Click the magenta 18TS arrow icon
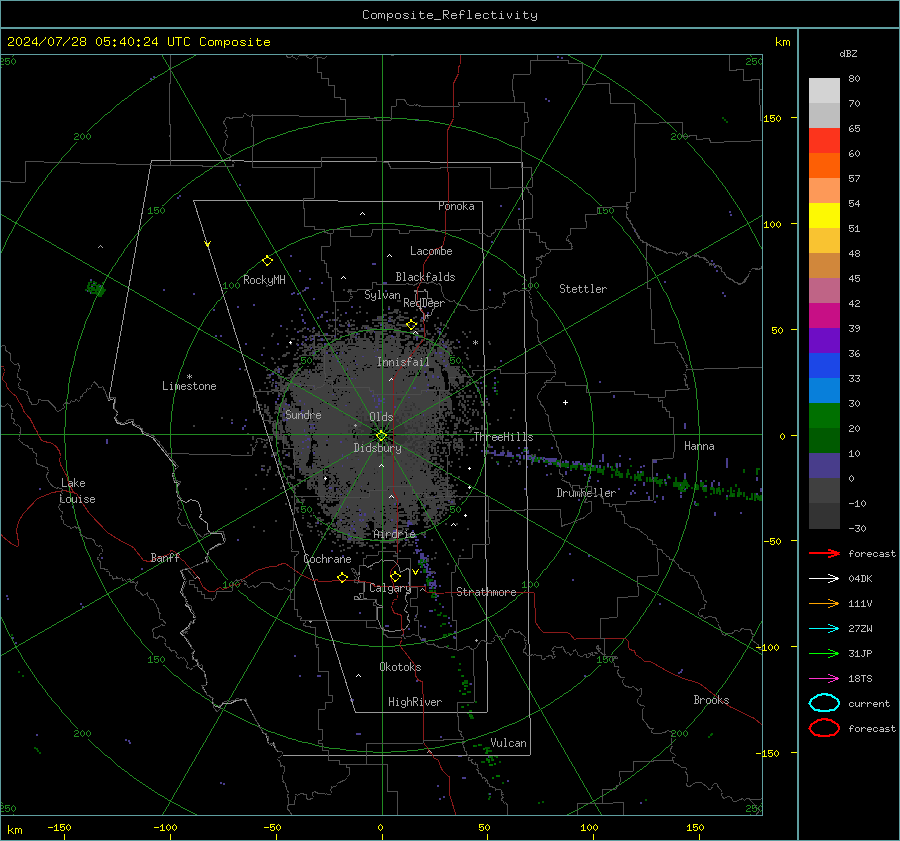This screenshot has height=841, width=900. pos(824,678)
